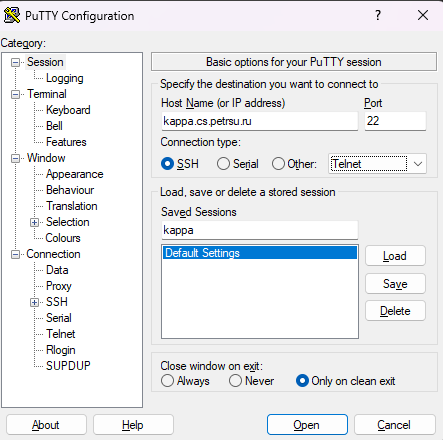
Task: Click the Host Name input field
Action: point(260,121)
